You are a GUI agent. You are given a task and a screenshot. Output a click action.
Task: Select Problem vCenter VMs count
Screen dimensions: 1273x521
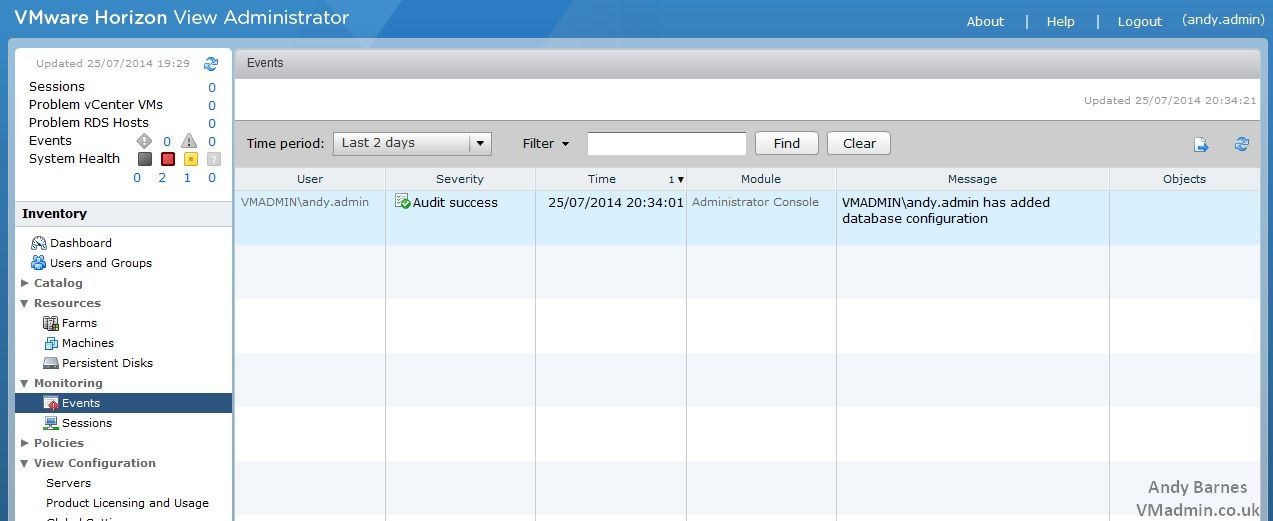point(212,105)
